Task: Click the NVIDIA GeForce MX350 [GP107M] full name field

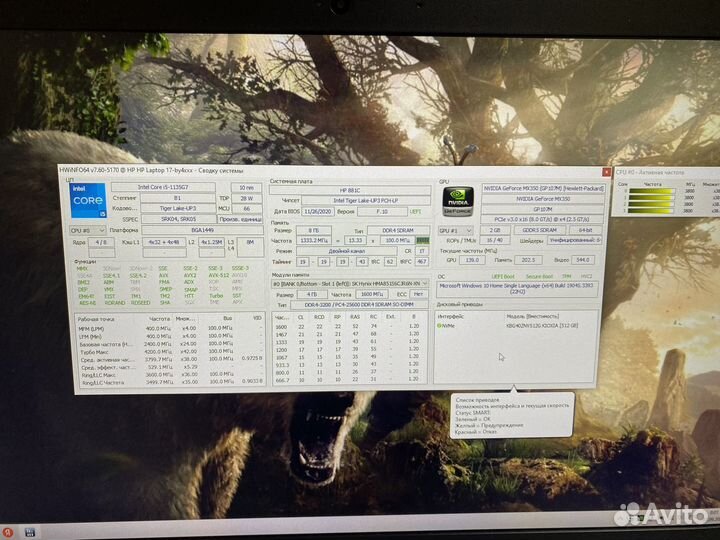Action: 543,189
